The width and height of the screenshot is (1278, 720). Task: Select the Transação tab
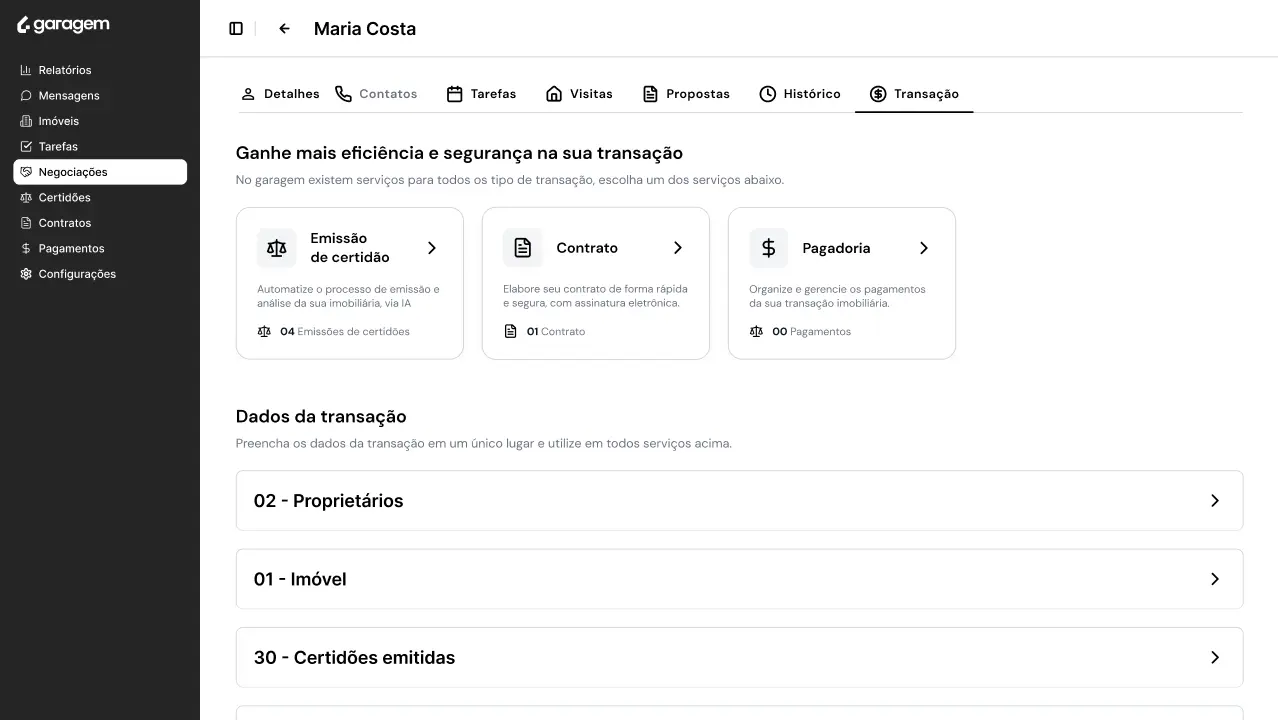[x=914, y=94]
